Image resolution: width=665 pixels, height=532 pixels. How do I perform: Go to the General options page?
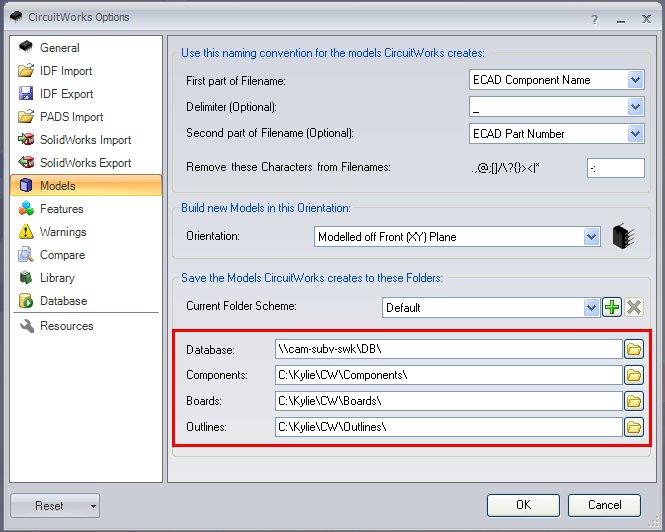pyautogui.click(x=86, y=47)
